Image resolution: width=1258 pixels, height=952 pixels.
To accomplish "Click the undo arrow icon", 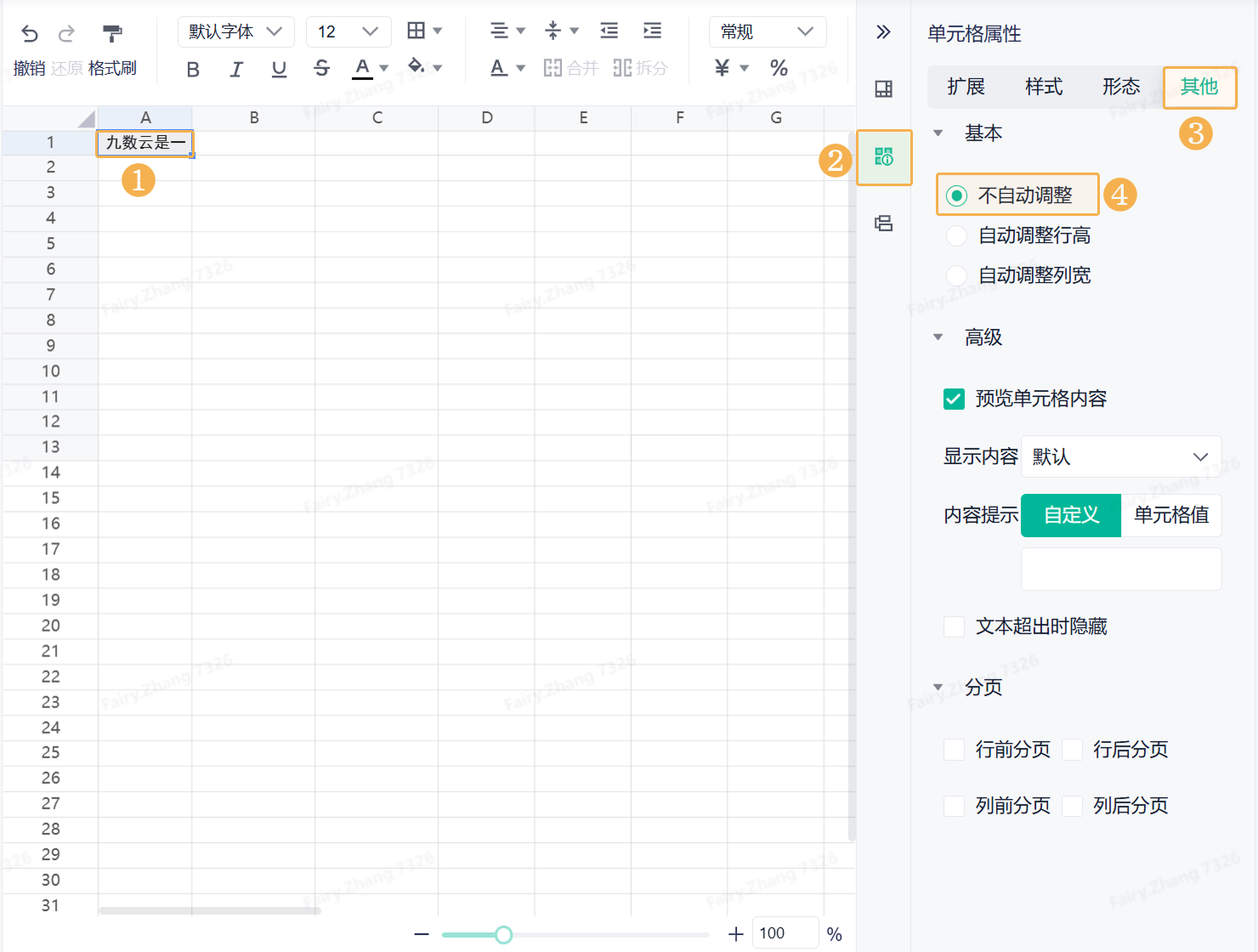I will pyautogui.click(x=30, y=34).
